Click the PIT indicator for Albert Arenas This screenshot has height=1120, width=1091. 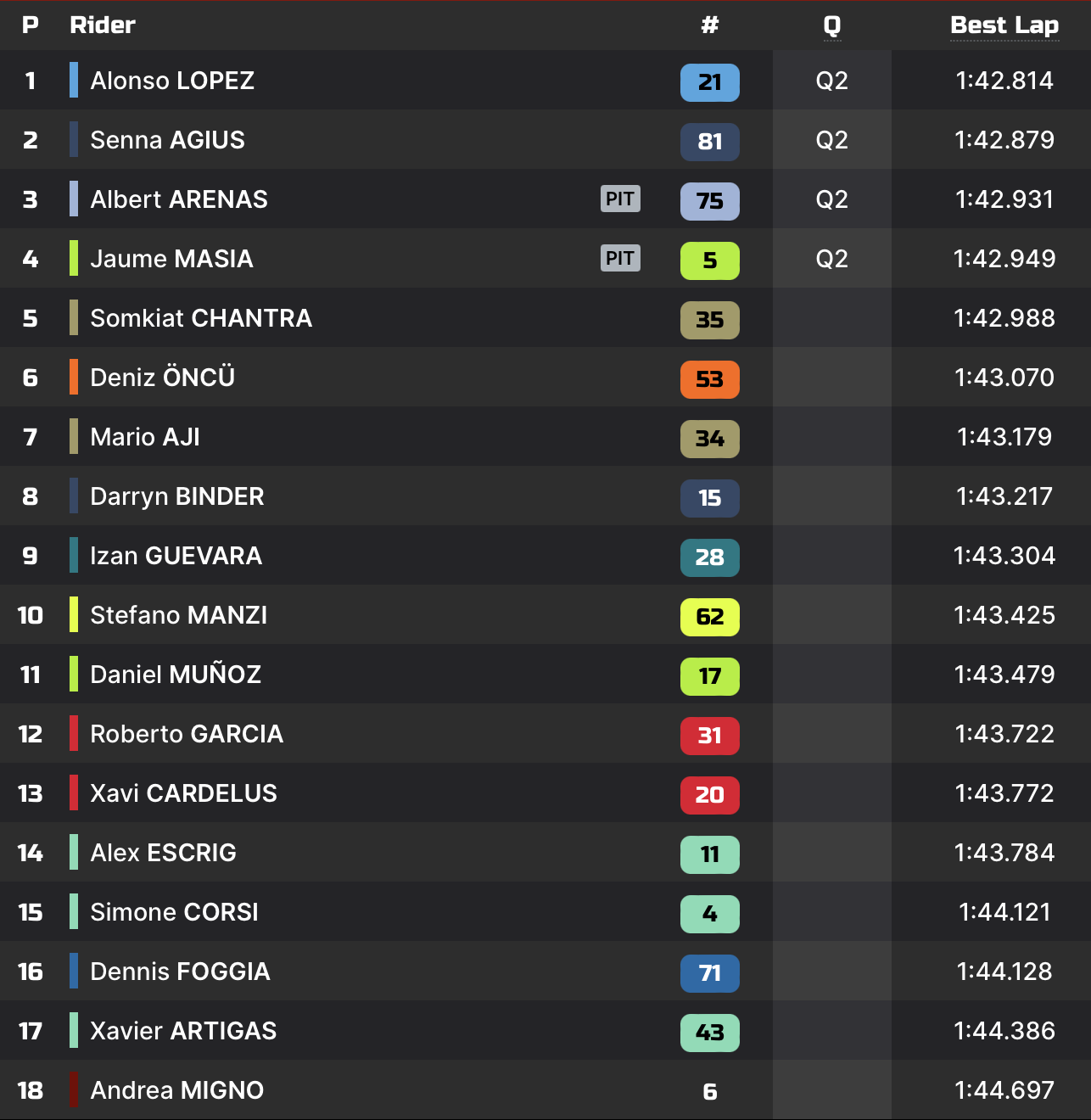620,199
